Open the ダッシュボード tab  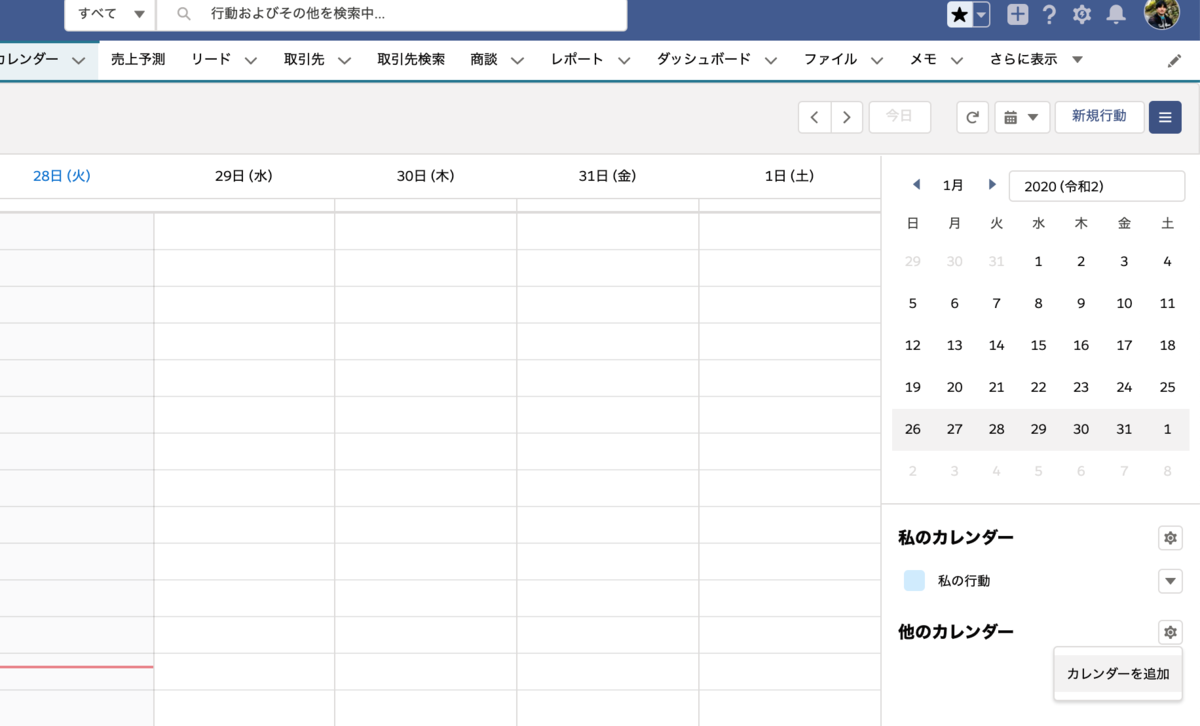(703, 60)
